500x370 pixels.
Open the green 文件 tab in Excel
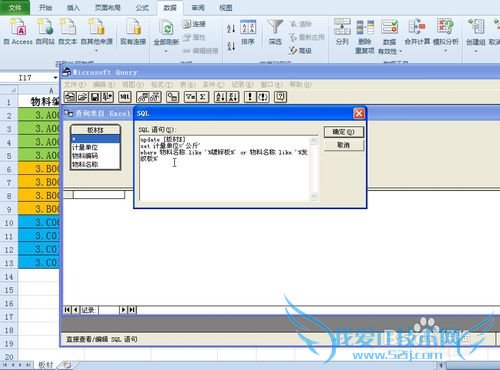point(15,7)
